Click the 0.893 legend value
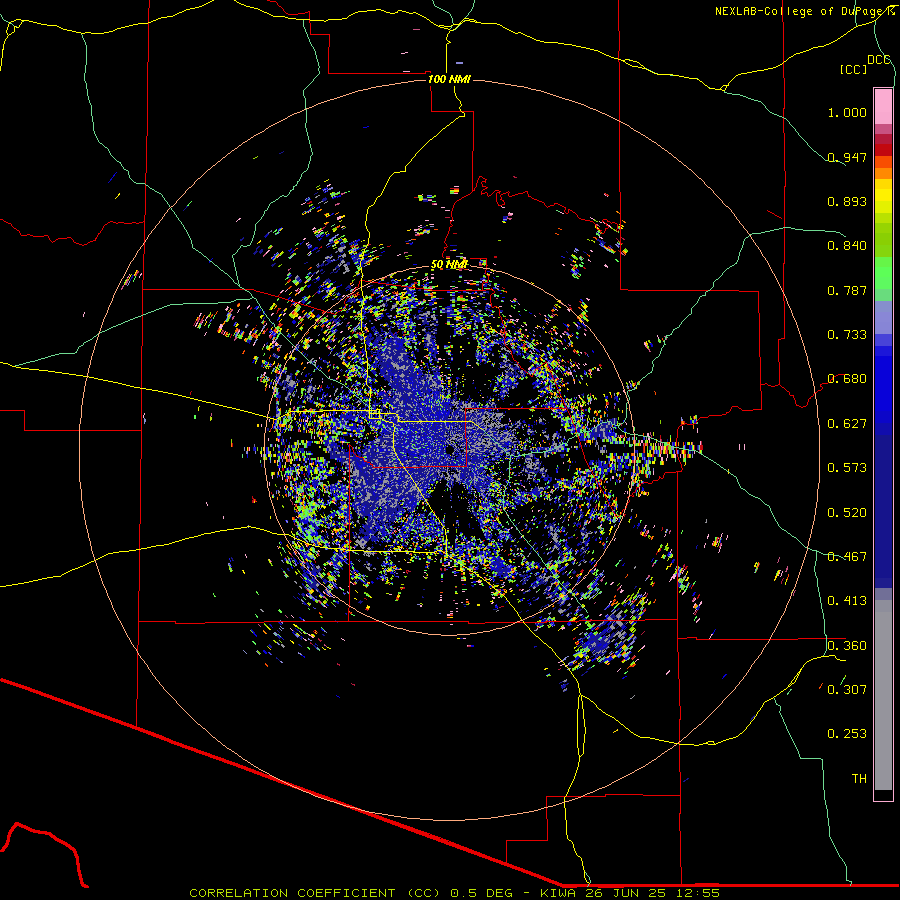This screenshot has height=900, width=900. pos(847,201)
